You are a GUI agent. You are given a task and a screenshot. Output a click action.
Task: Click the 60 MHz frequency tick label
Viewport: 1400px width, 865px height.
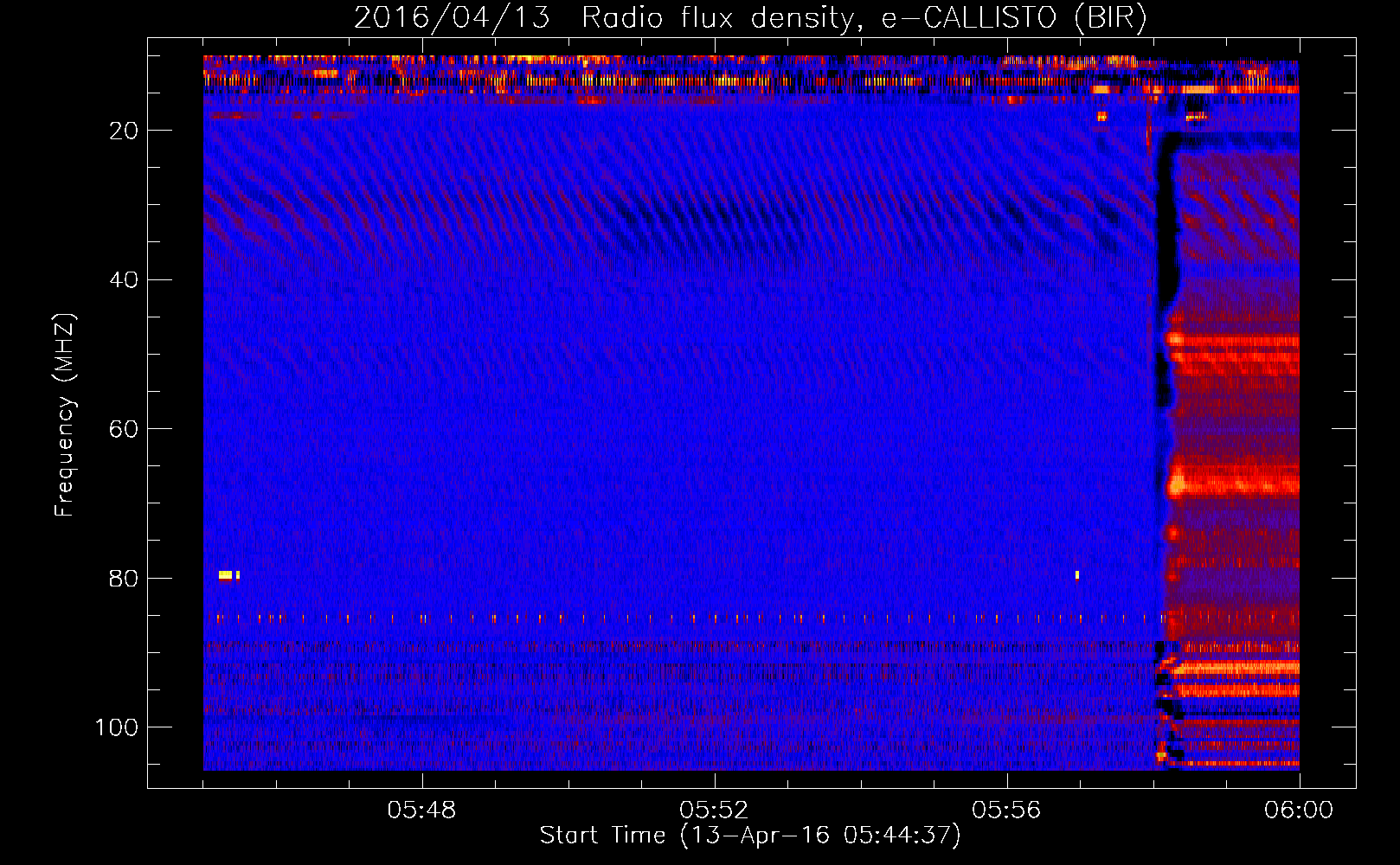point(124,430)
